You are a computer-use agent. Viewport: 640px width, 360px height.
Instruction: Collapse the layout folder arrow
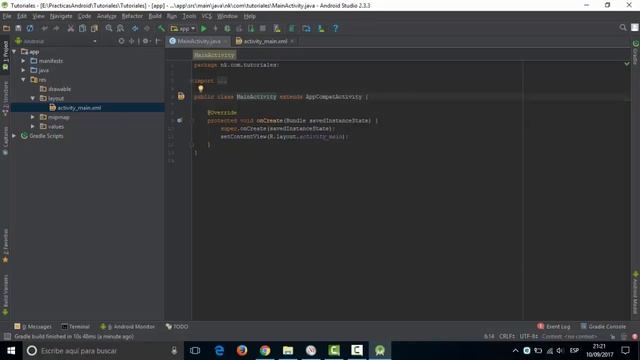pos(33,98)
